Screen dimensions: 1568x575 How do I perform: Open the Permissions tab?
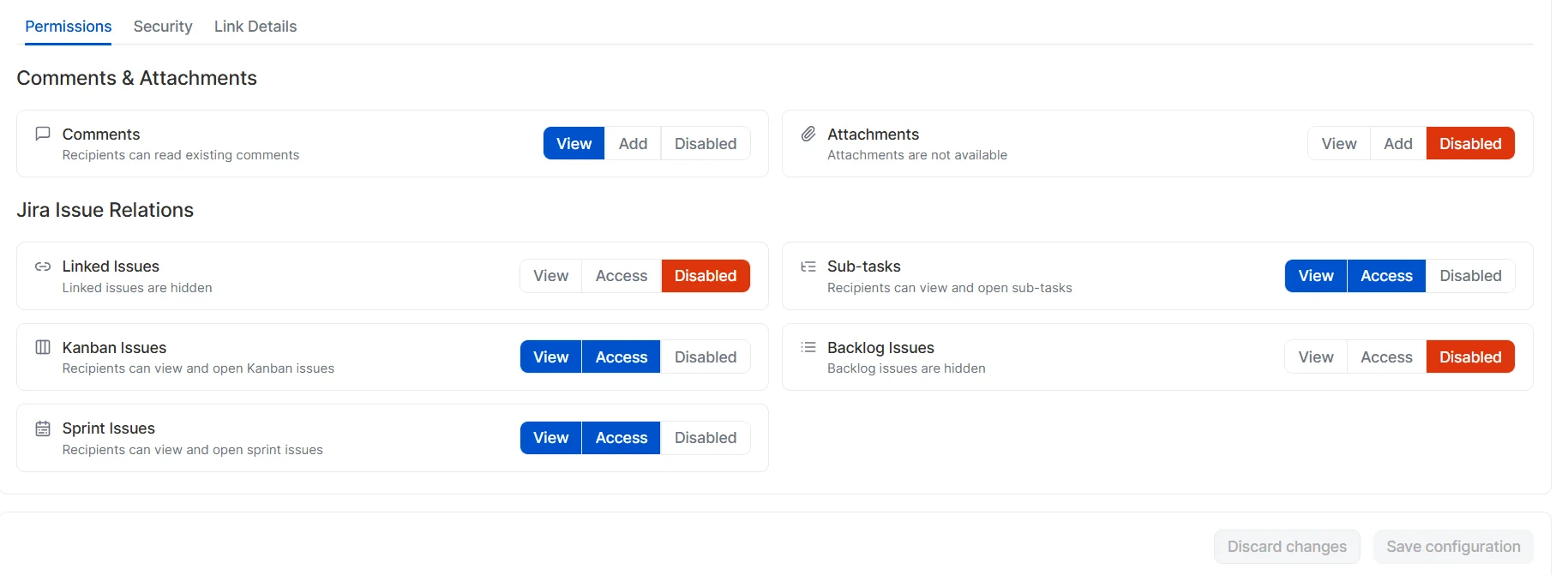click(68, 27)
